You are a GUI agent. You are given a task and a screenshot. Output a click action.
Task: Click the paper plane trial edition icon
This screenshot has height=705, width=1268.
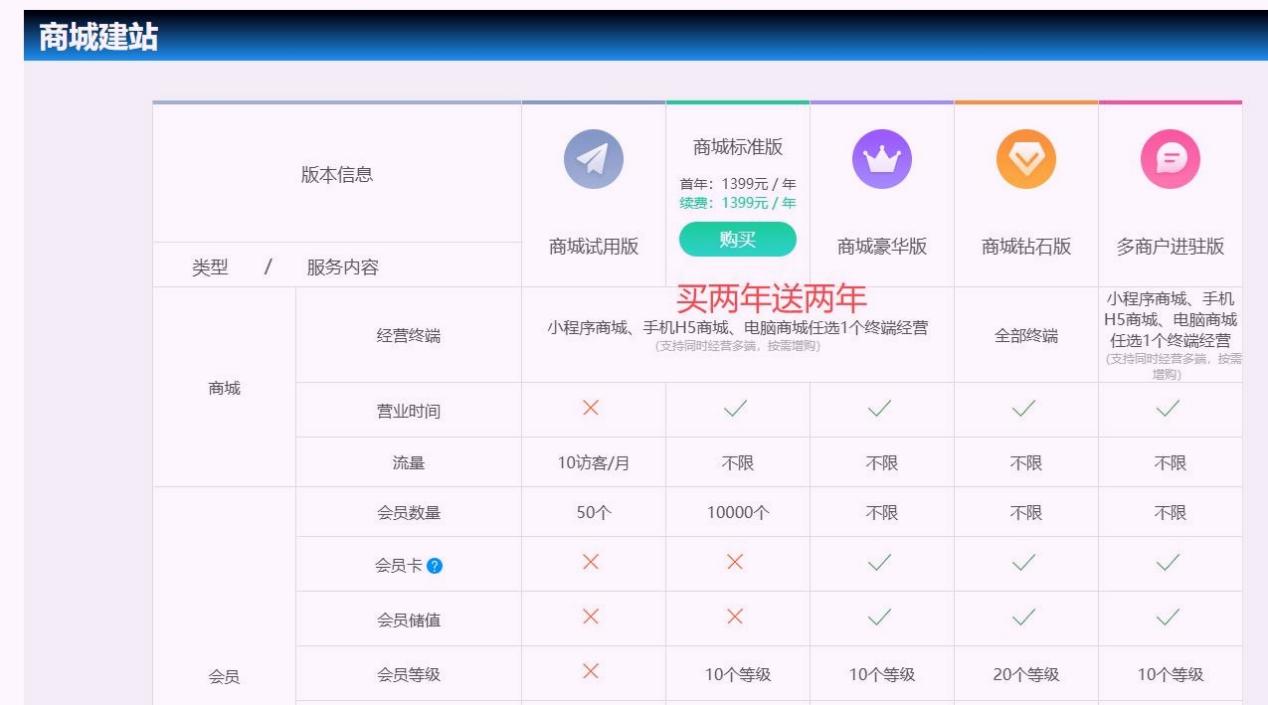click(593, 160)
